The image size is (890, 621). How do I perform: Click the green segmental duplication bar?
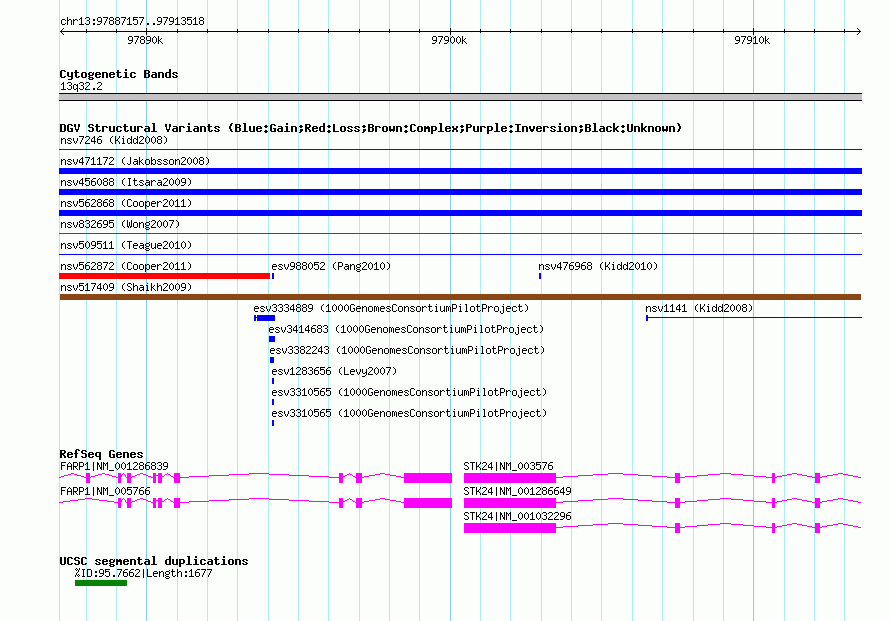[101, 583]
